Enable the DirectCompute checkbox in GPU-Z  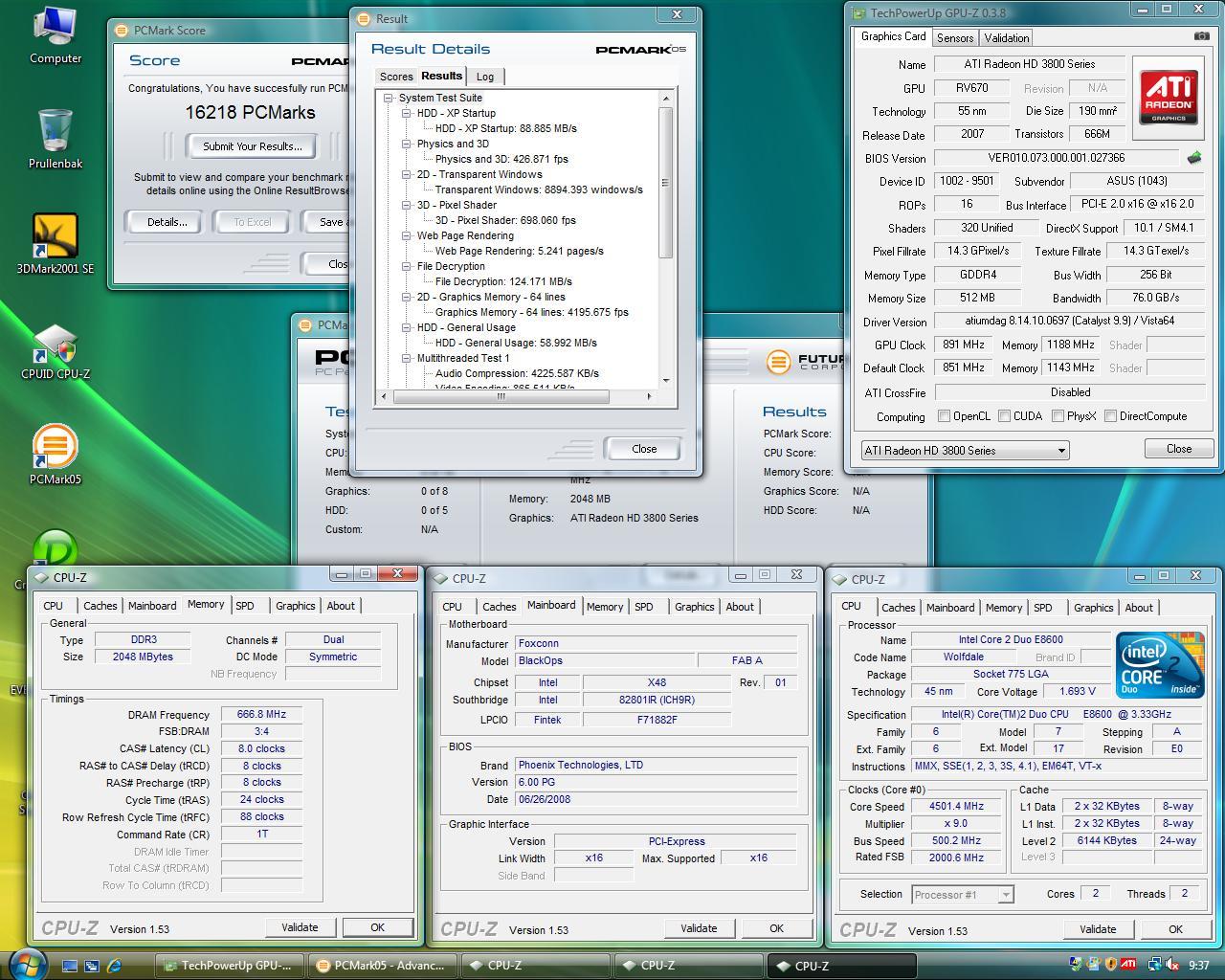[1110, 416]
